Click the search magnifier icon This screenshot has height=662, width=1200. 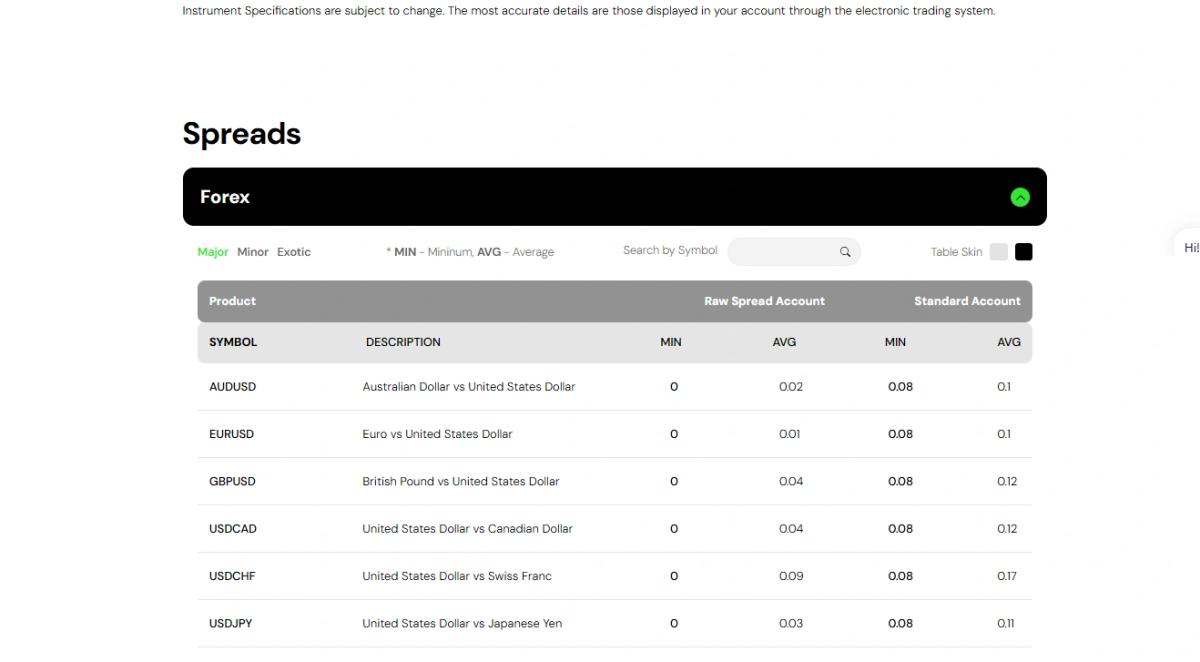point(845,252)
